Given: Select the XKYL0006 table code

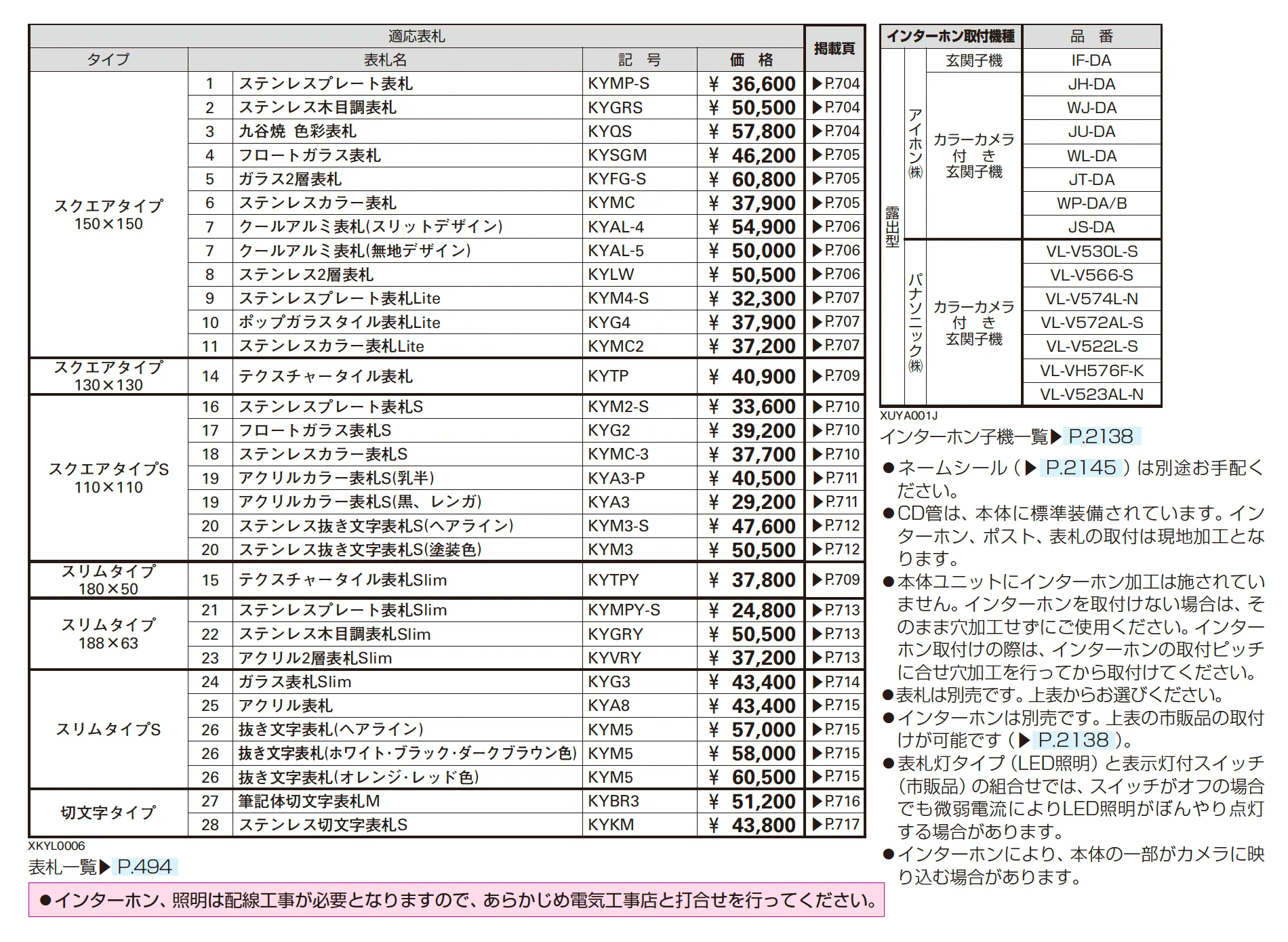Looking at the screenshot, I should coord(57,846).
